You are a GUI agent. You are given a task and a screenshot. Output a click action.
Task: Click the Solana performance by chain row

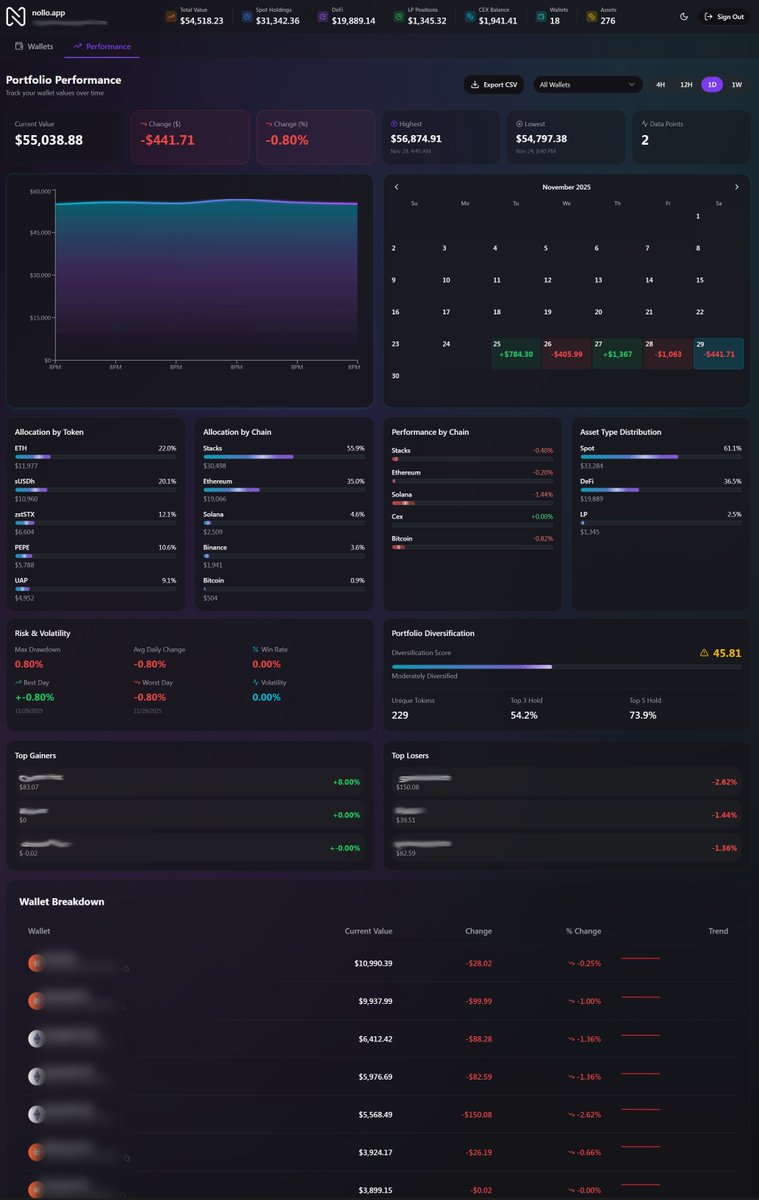472,498
